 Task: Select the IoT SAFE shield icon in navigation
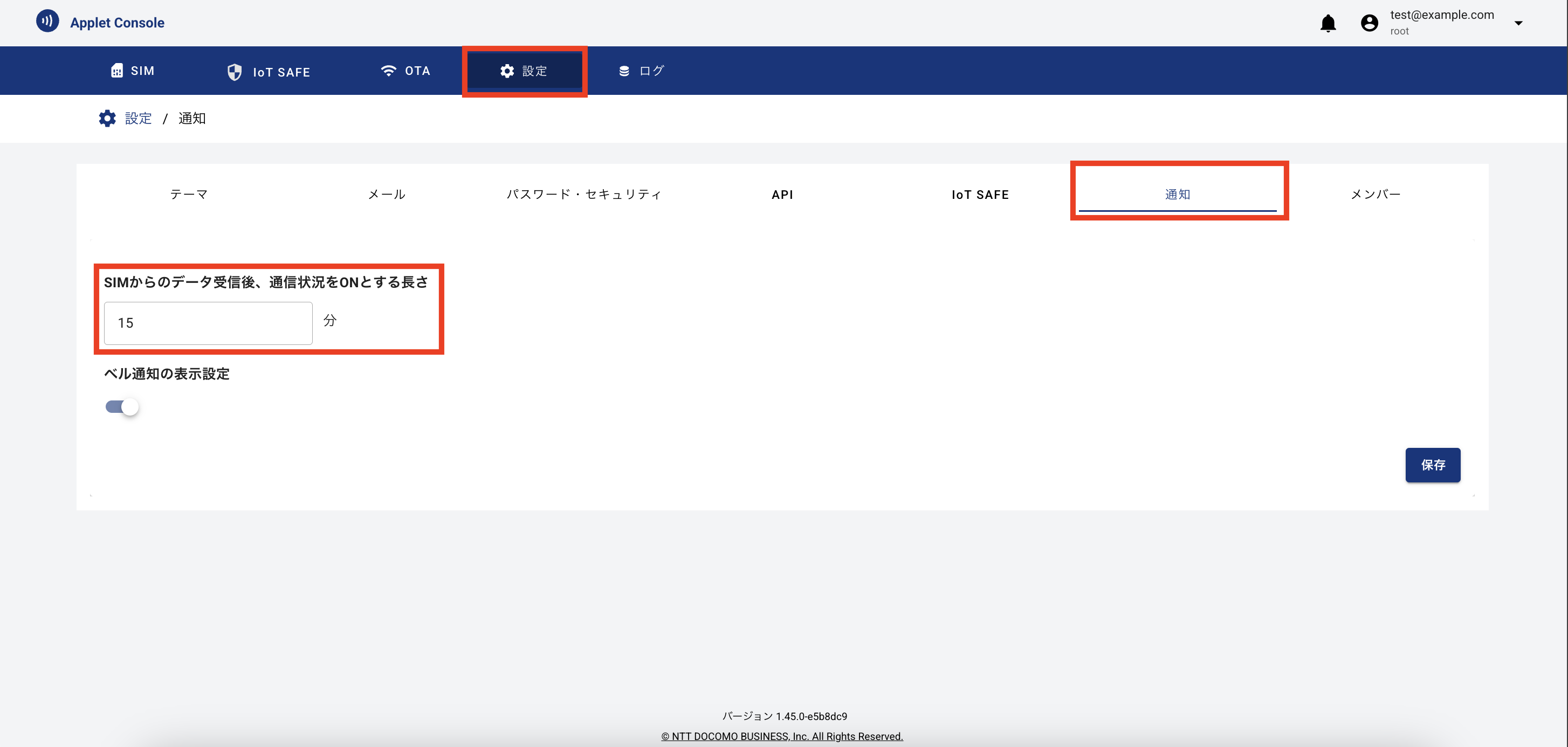pos(235,71)
